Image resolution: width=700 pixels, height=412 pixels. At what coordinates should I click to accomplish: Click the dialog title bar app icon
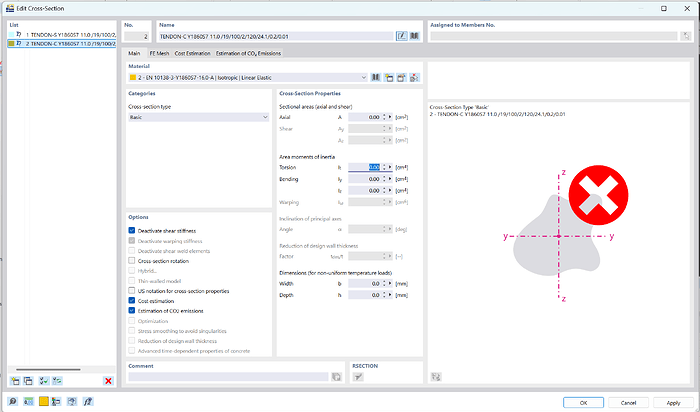click(10, 8)
